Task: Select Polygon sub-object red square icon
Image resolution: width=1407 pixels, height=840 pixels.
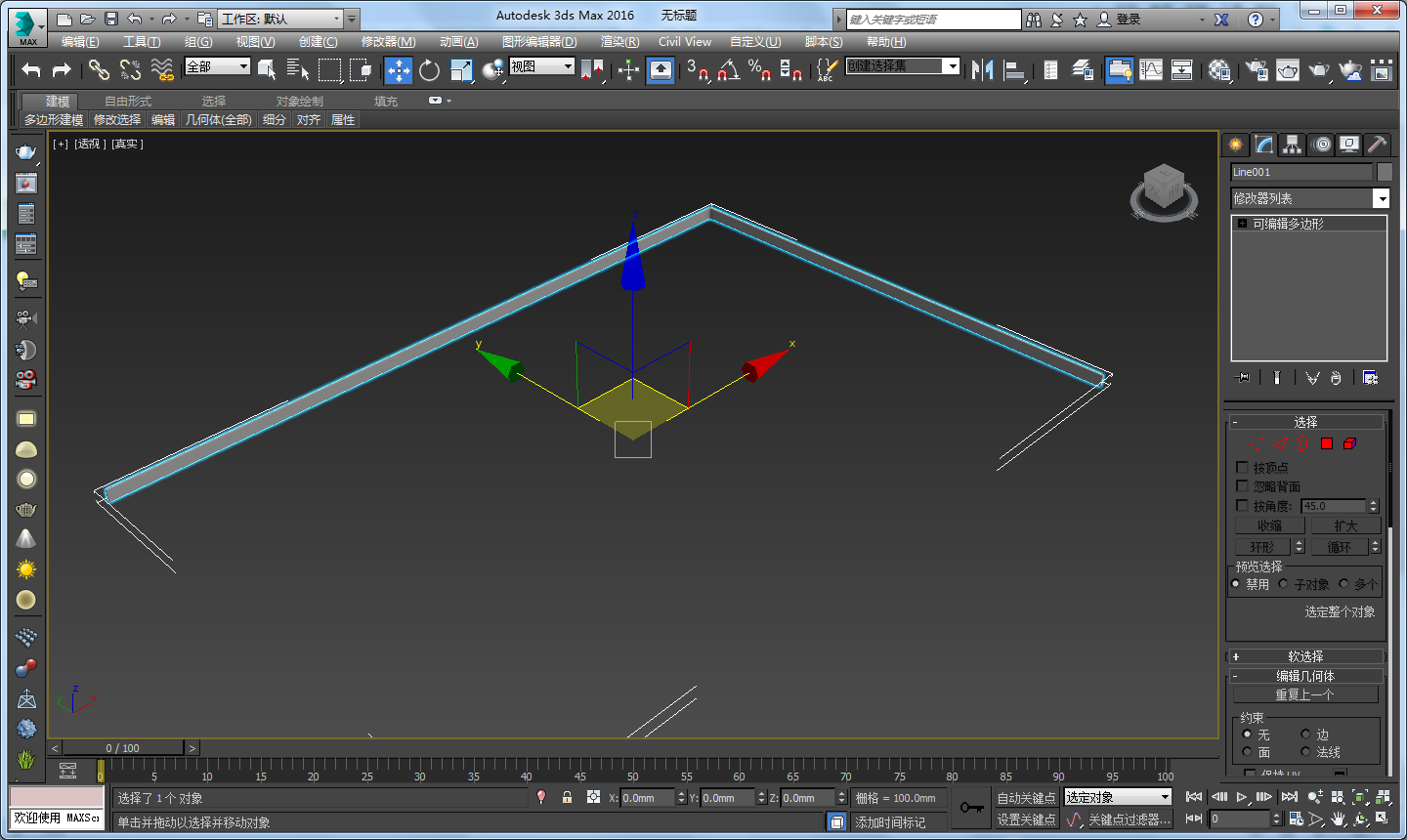Action: pyautogui.click(x=1327, y=443)
